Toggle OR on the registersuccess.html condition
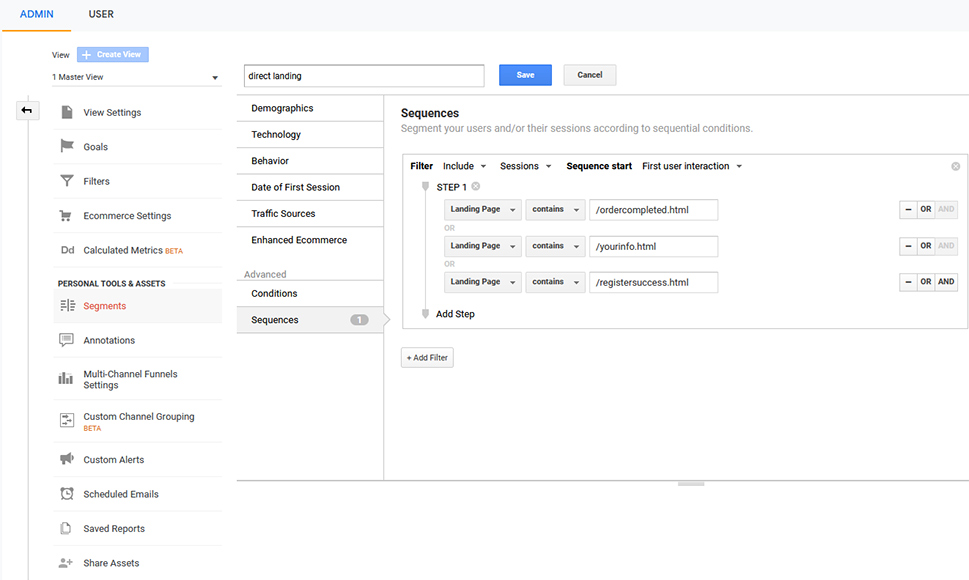 (925, 282)
